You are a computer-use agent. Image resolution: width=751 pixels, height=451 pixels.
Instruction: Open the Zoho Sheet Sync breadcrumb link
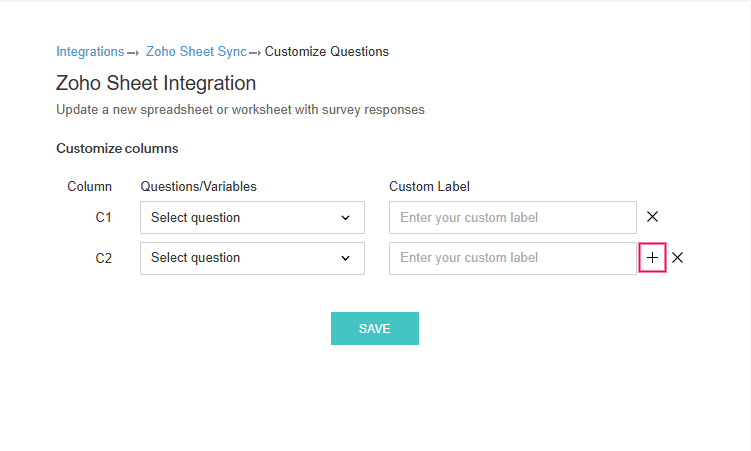pyautogui.click(x=196, y=51)
